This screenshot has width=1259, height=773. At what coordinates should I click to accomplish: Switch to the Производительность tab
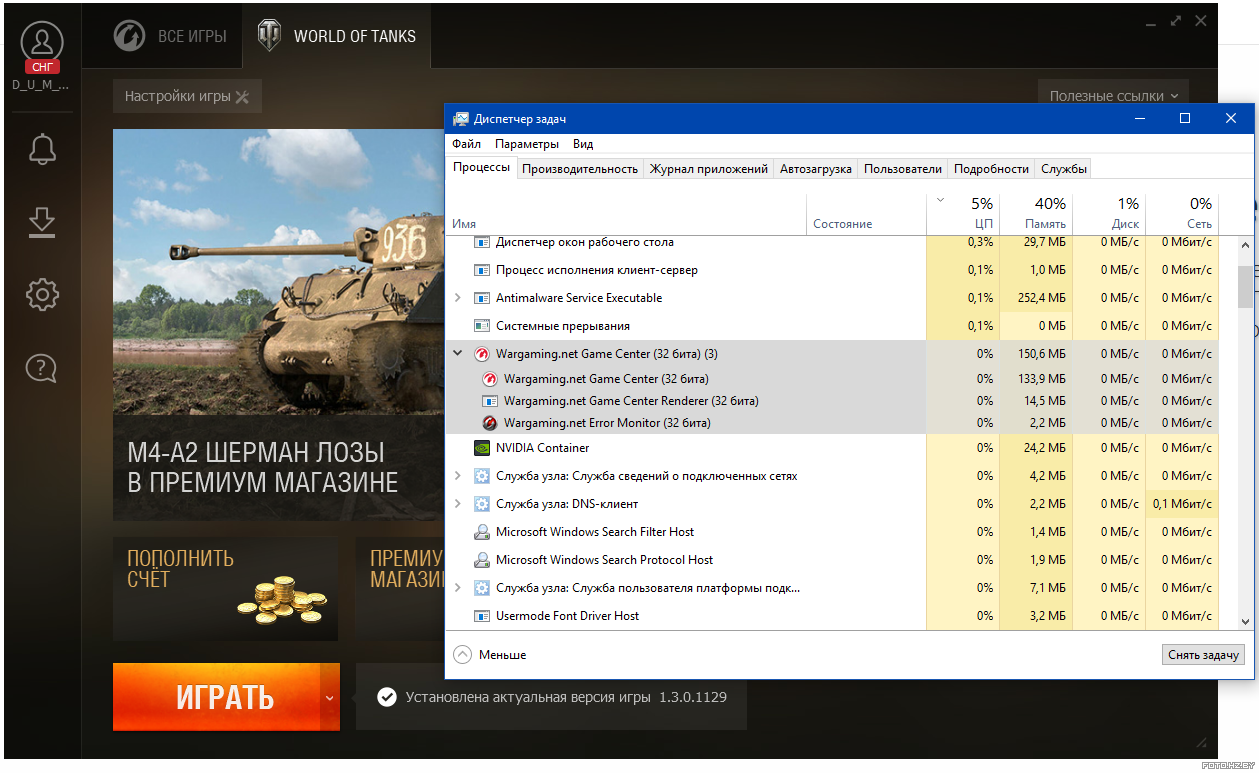tap(580, 169)
